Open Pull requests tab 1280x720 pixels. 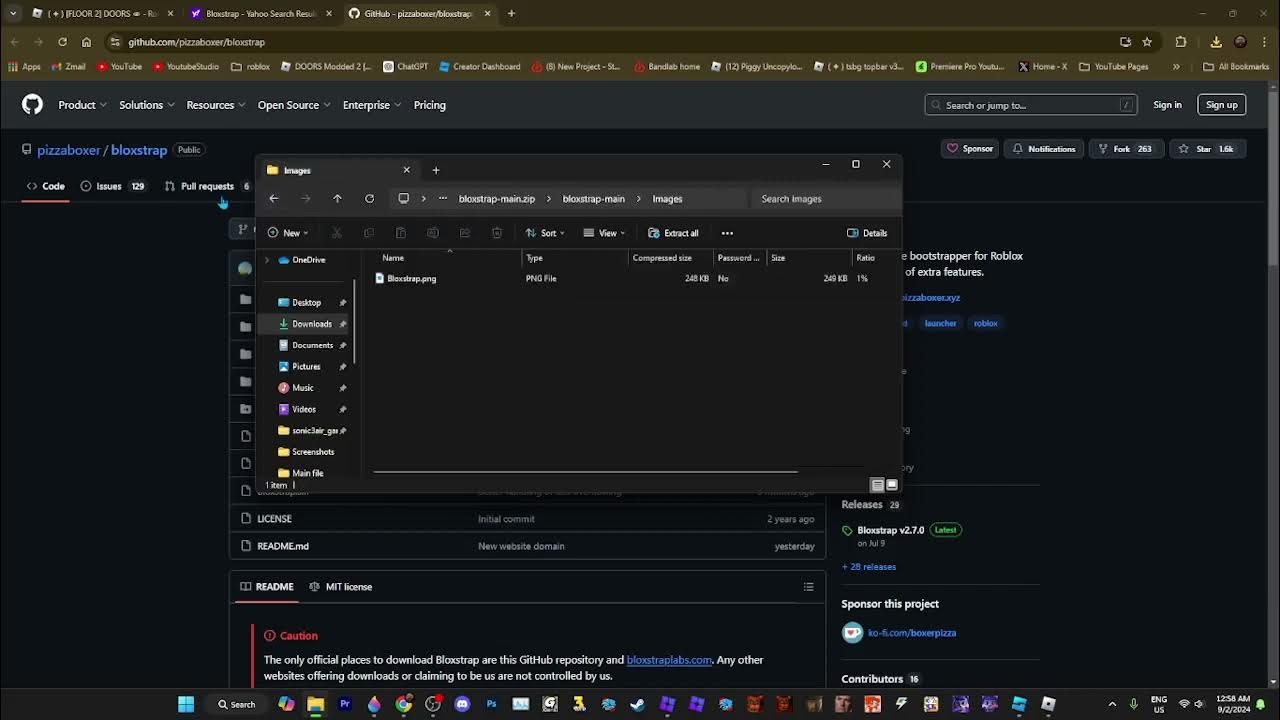pyautogui.click(x=207, y=186)
